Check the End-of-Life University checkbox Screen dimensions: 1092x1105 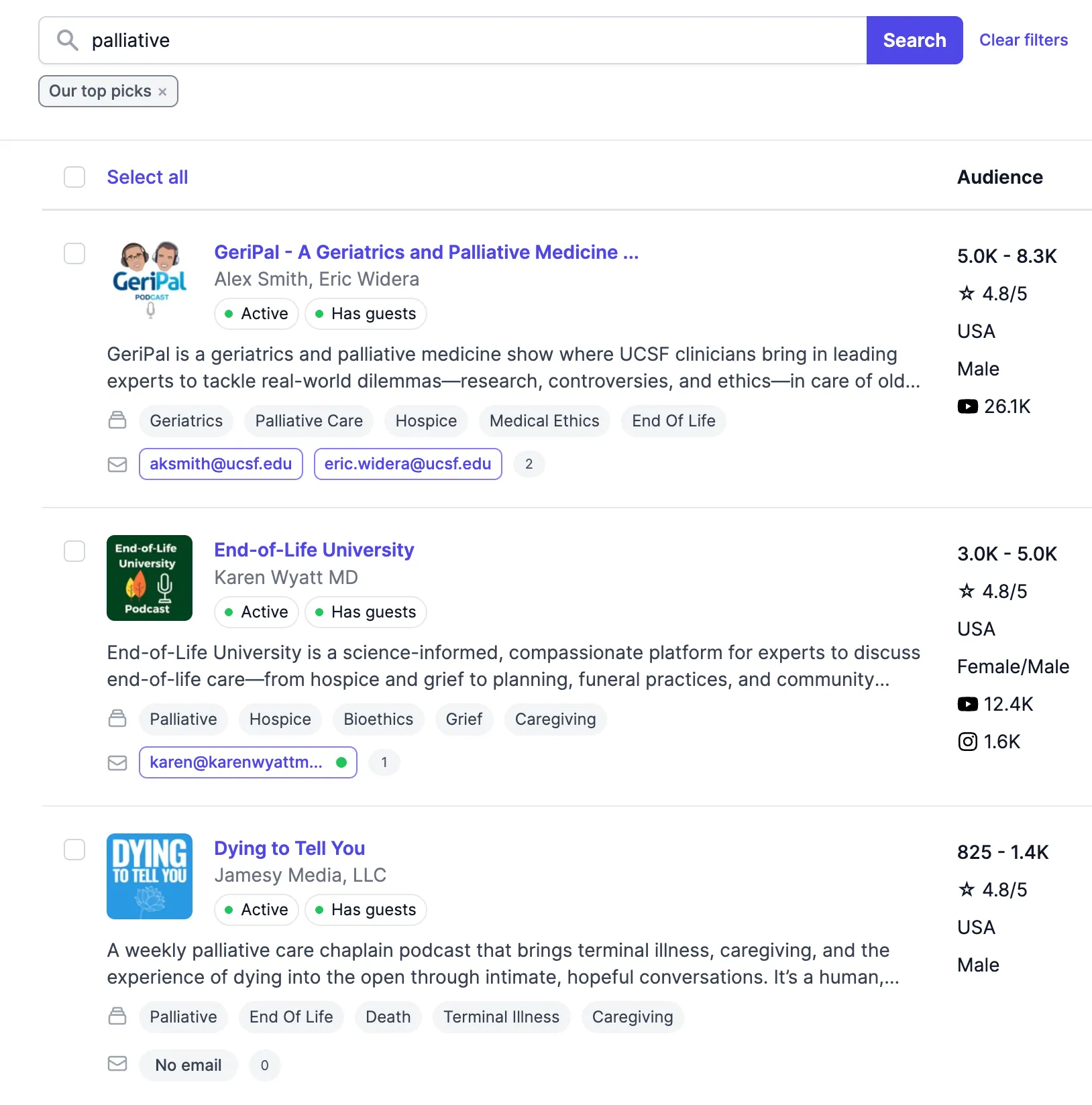tap(74, 551)
